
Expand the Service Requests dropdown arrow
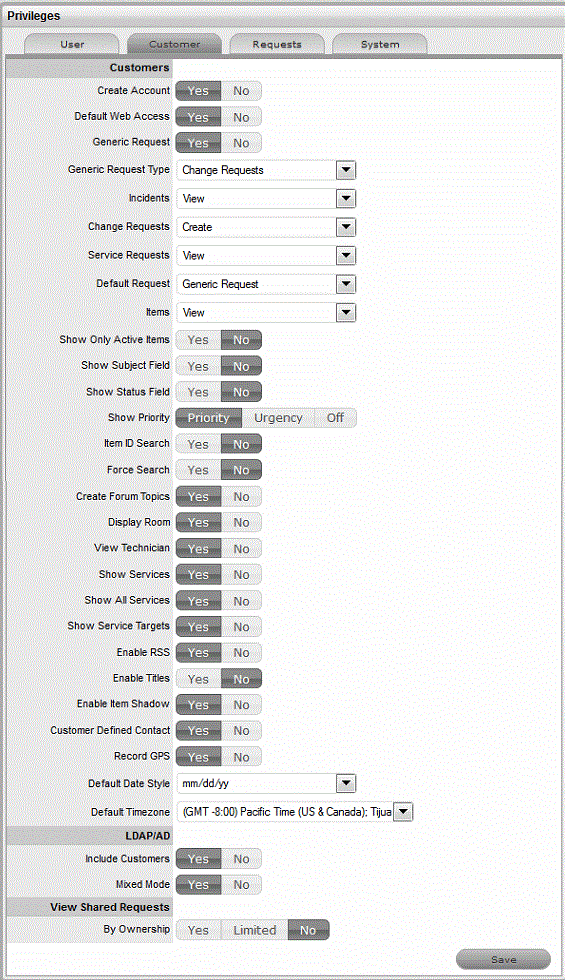tap(346, 256)
